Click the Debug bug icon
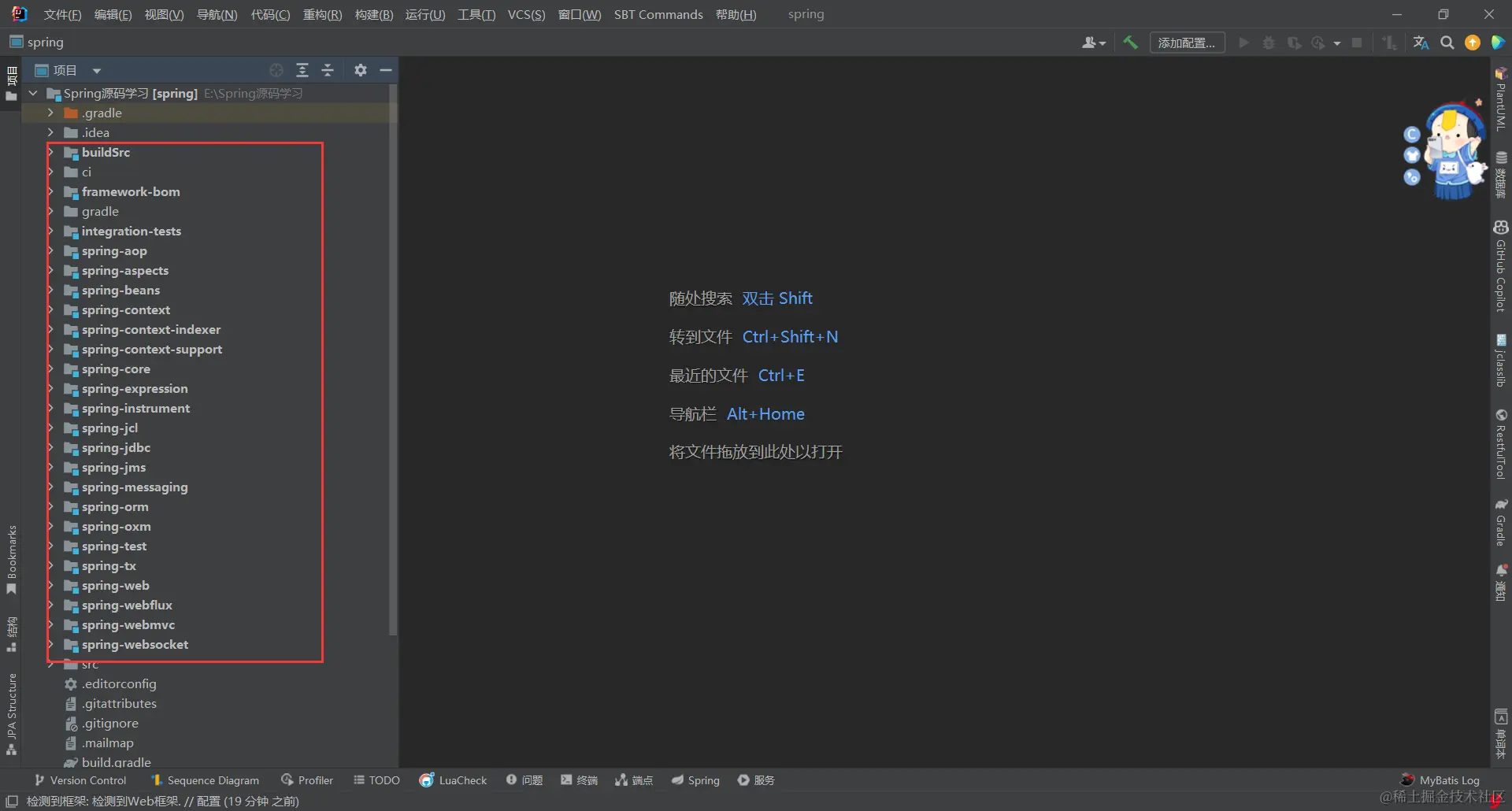 [1269, 43]
